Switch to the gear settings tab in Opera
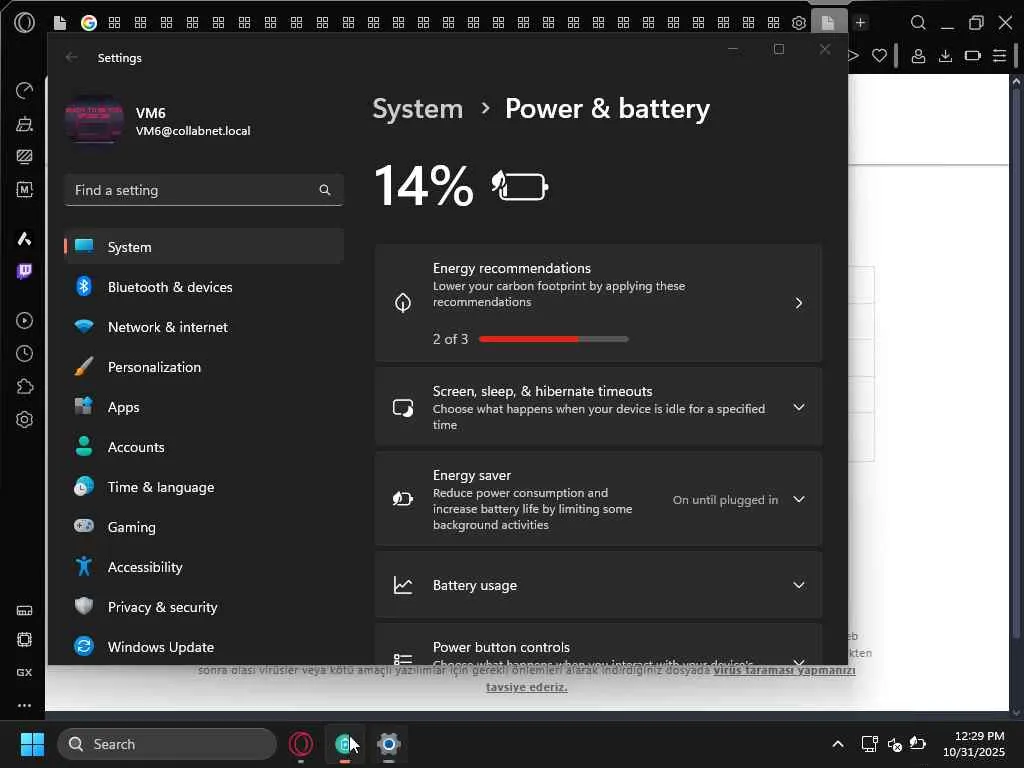 (x=799, y=23)
